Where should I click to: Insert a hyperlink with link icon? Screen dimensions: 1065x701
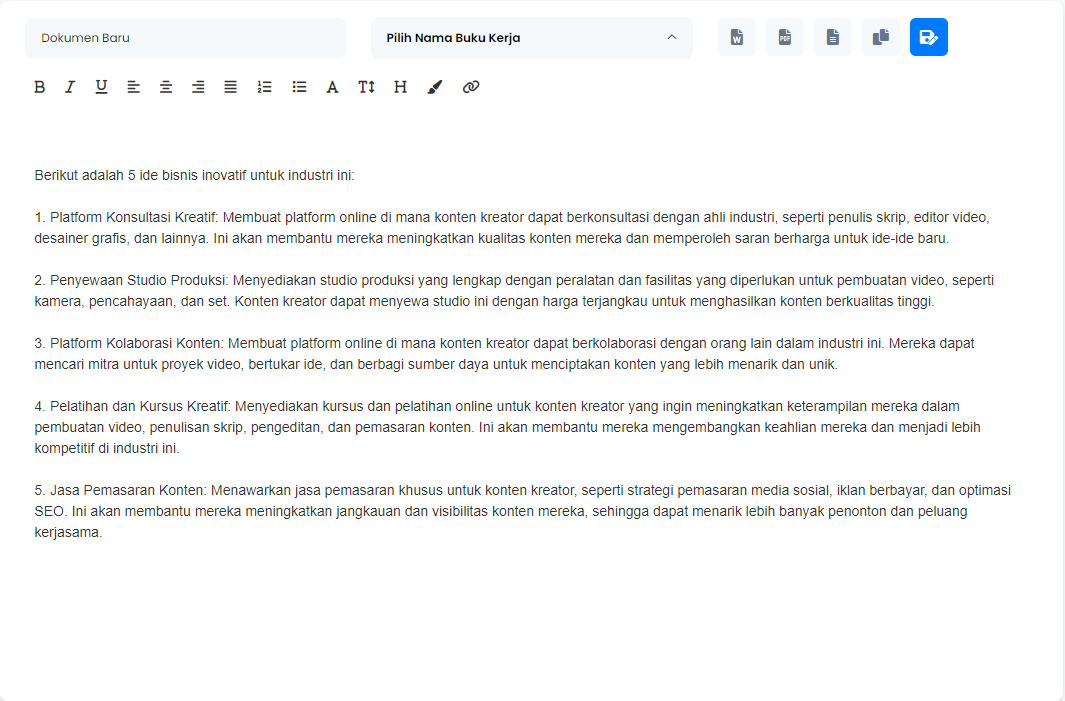pyautogui.click(x=471, y=87)
